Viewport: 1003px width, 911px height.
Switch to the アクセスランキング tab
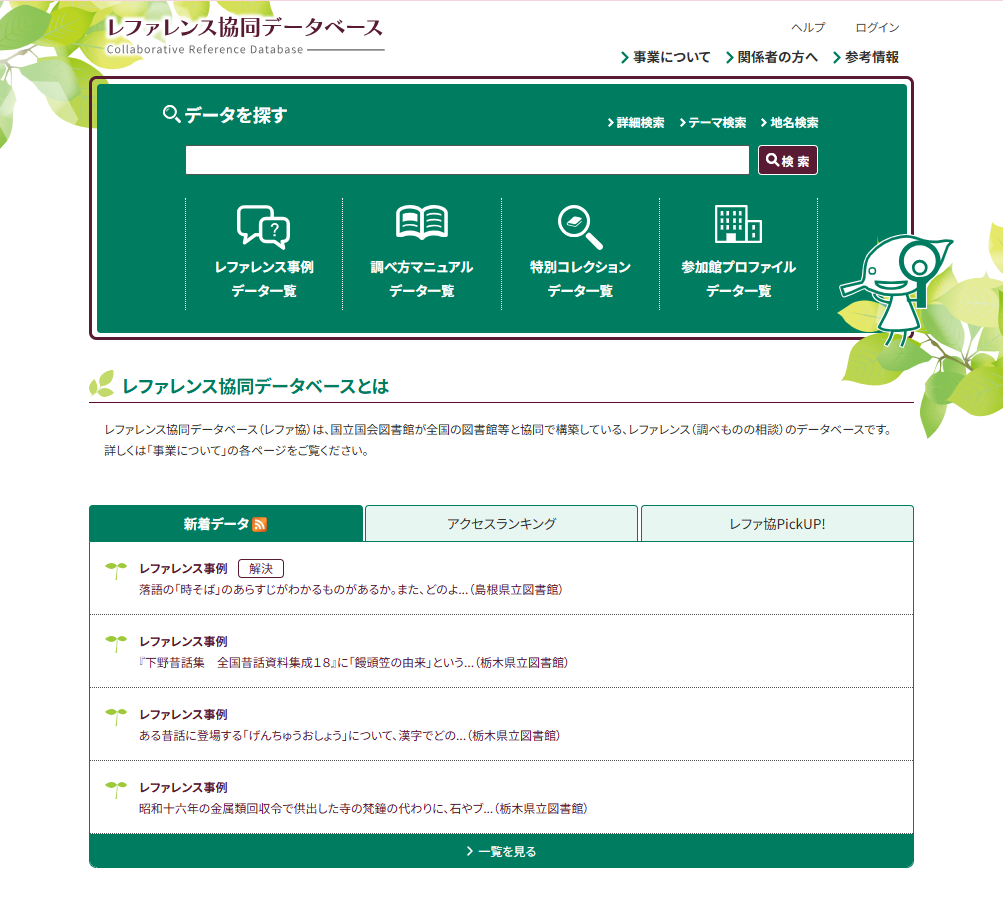(501, 523)
